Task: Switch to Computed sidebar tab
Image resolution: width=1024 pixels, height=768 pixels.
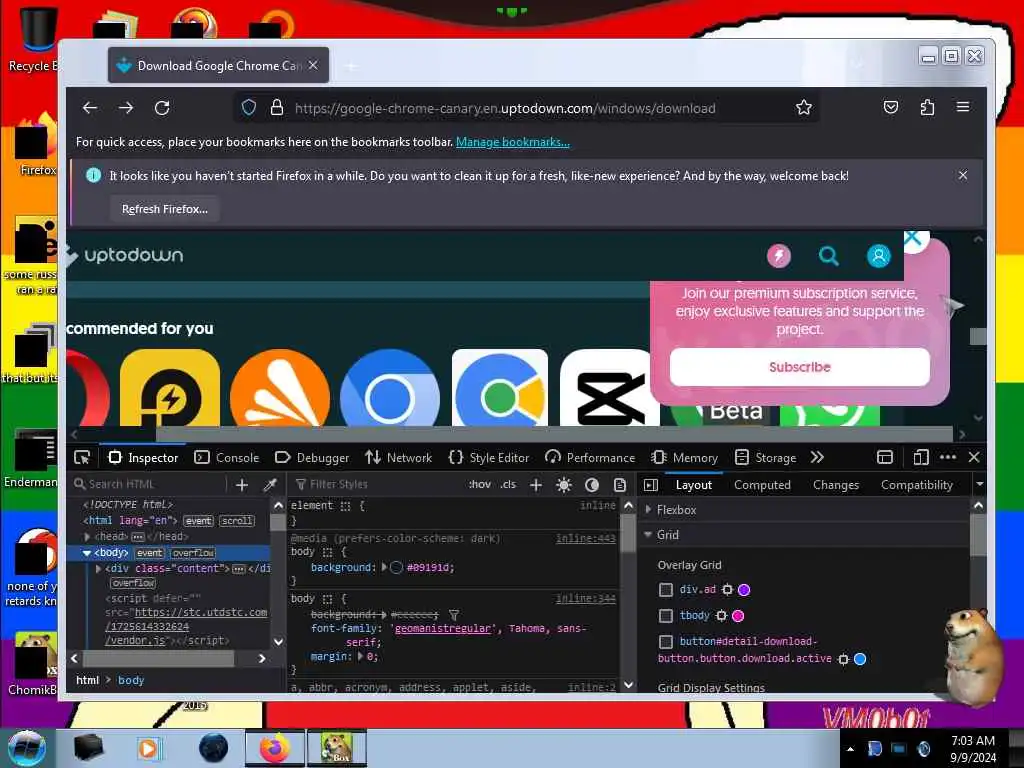Action: point(762,485)
